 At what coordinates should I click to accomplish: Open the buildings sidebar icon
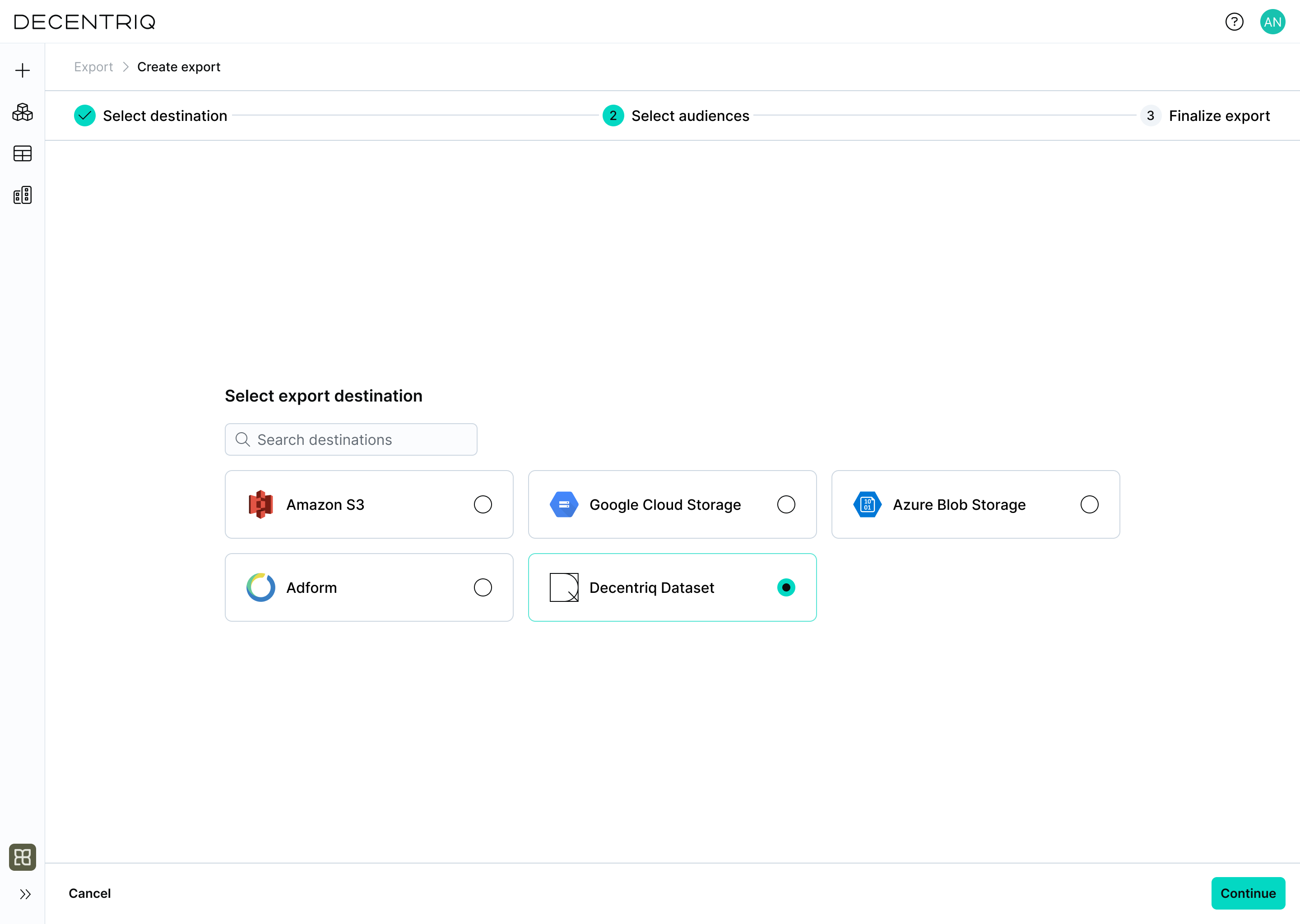point(22,195)
